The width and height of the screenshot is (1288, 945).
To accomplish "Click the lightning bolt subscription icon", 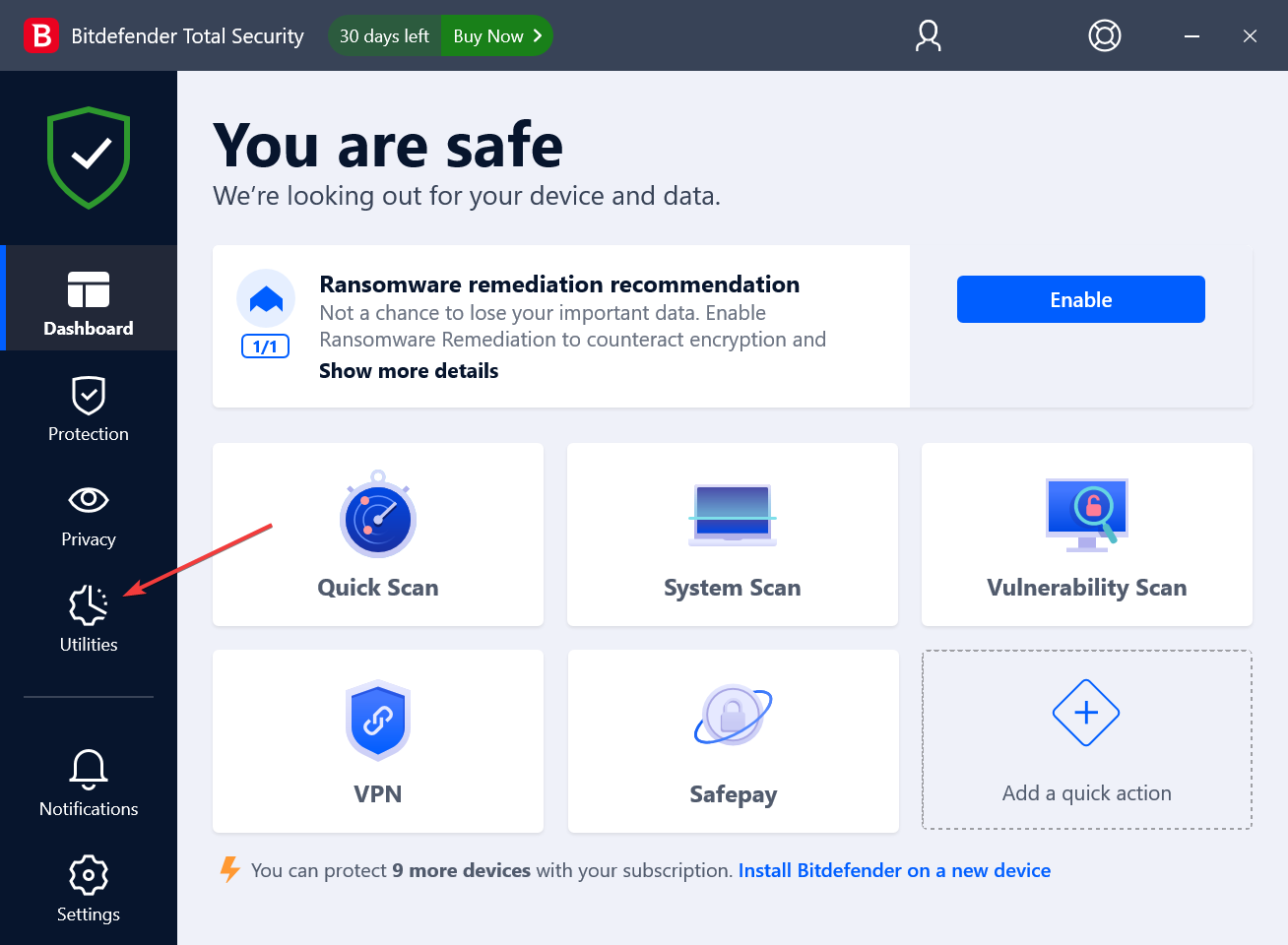I will (229, 869).
